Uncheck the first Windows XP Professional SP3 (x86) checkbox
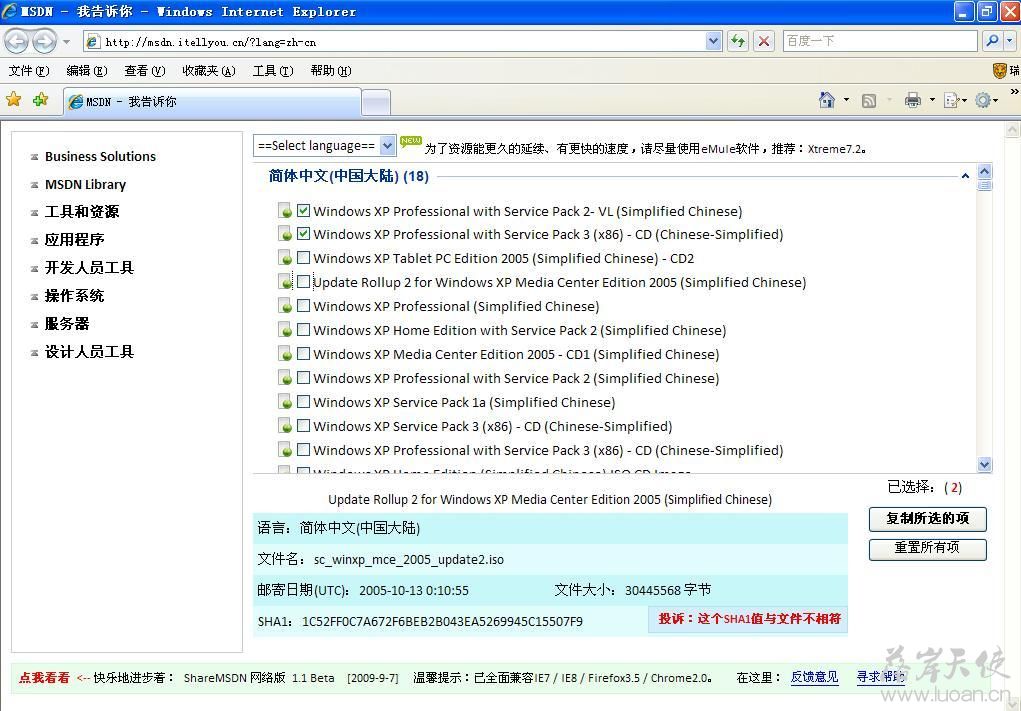 [303, 234]
